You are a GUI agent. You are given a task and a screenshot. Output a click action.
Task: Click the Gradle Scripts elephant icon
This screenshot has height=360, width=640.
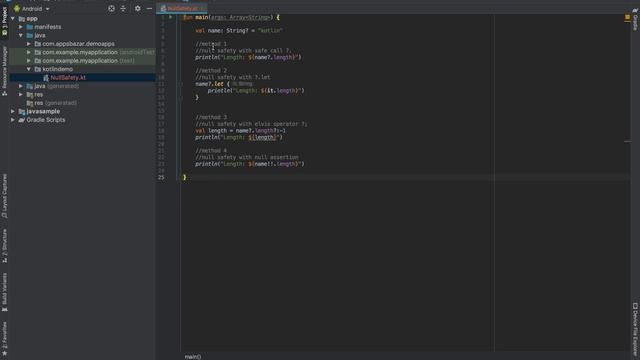(22, 120)
